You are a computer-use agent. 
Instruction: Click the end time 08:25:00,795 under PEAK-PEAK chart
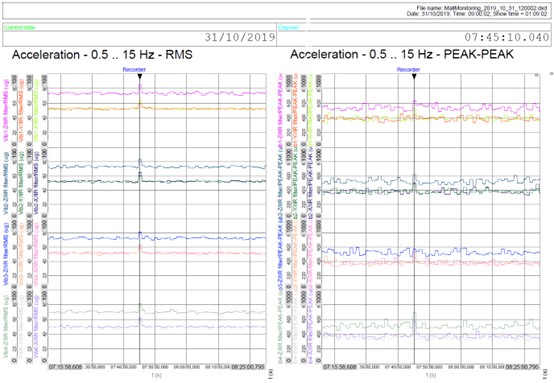point(523,367)
